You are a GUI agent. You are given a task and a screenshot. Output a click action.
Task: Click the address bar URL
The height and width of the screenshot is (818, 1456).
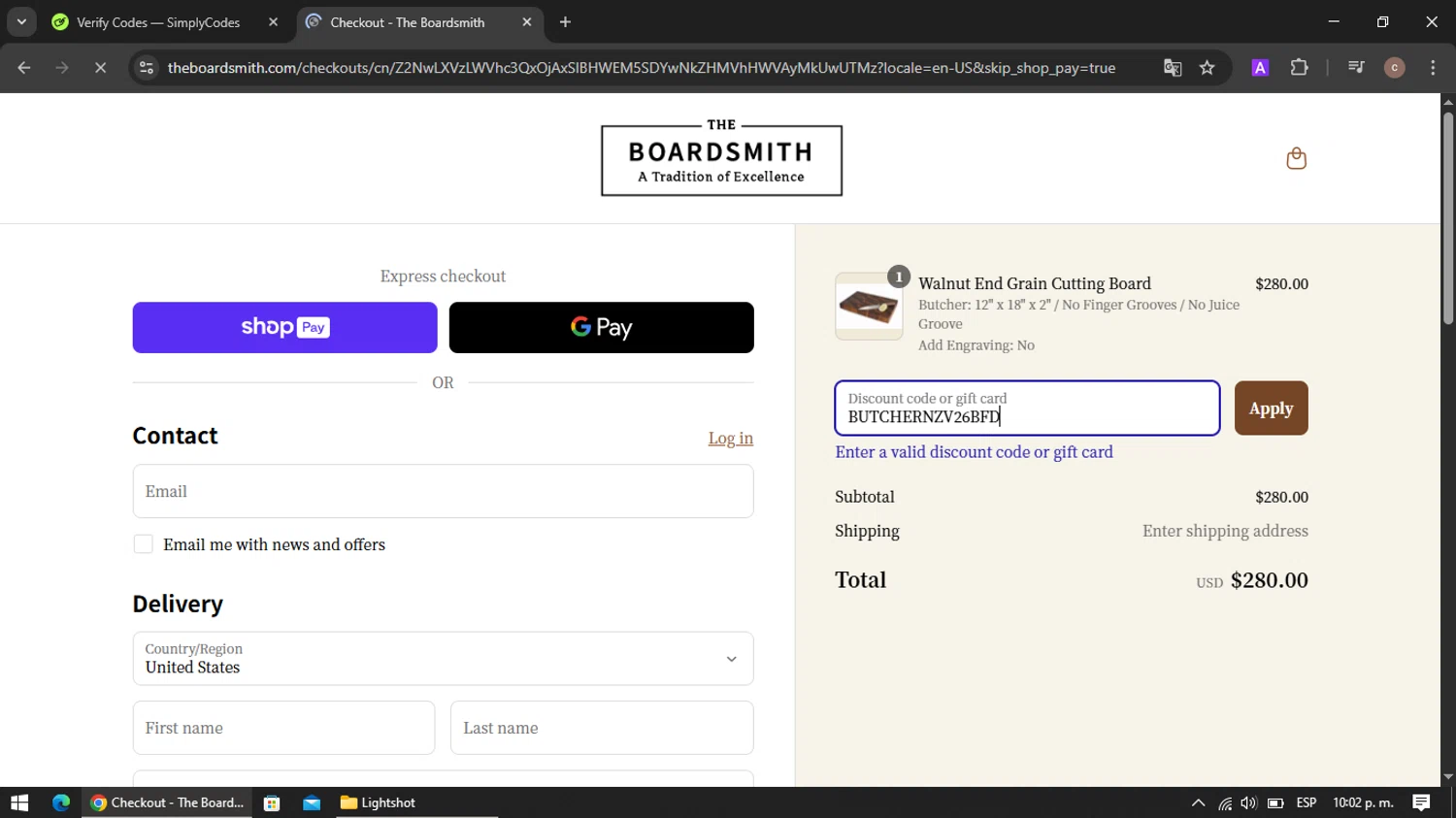pos(641,68)
